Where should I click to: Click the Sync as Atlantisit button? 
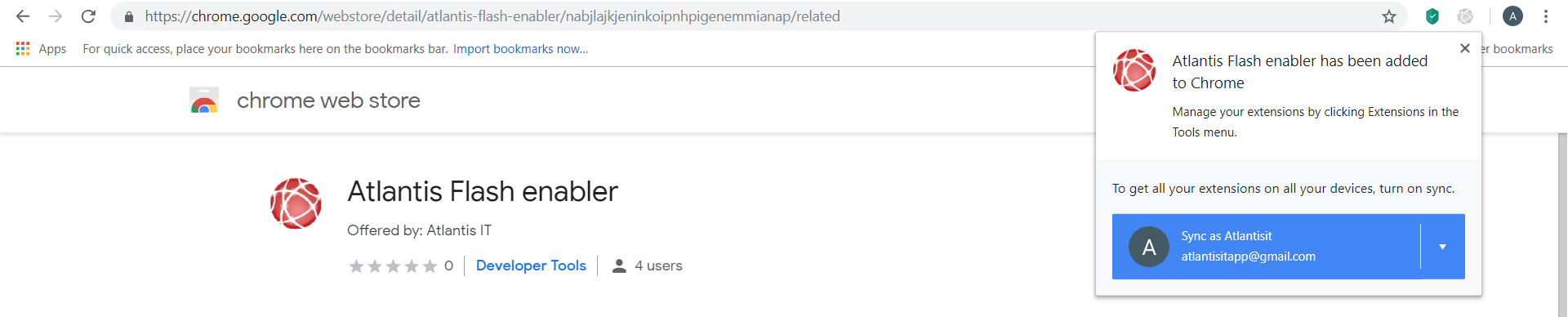[x=1266, y=247]
